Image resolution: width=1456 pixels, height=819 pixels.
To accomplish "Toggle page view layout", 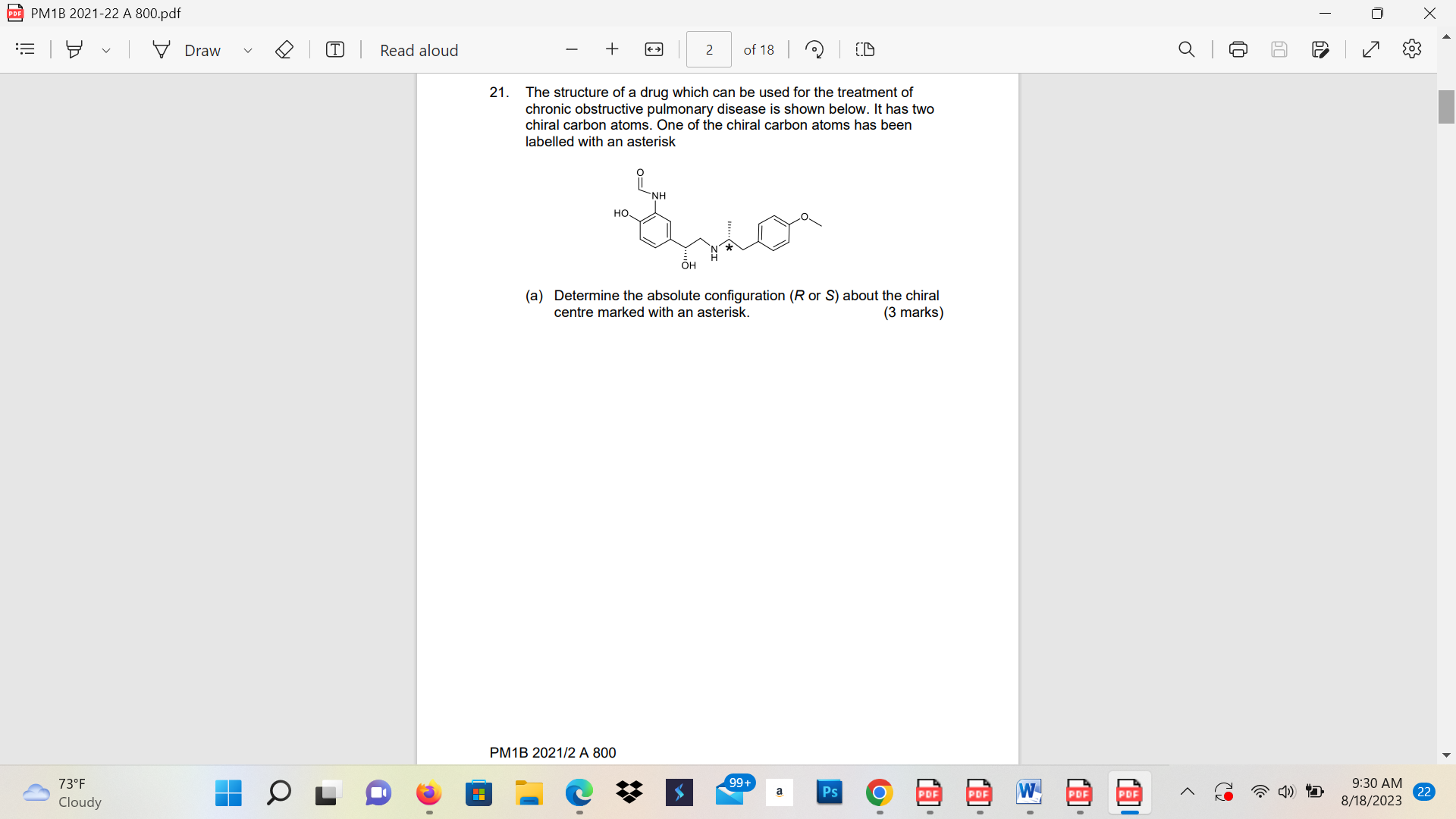I will pos(865,50).
